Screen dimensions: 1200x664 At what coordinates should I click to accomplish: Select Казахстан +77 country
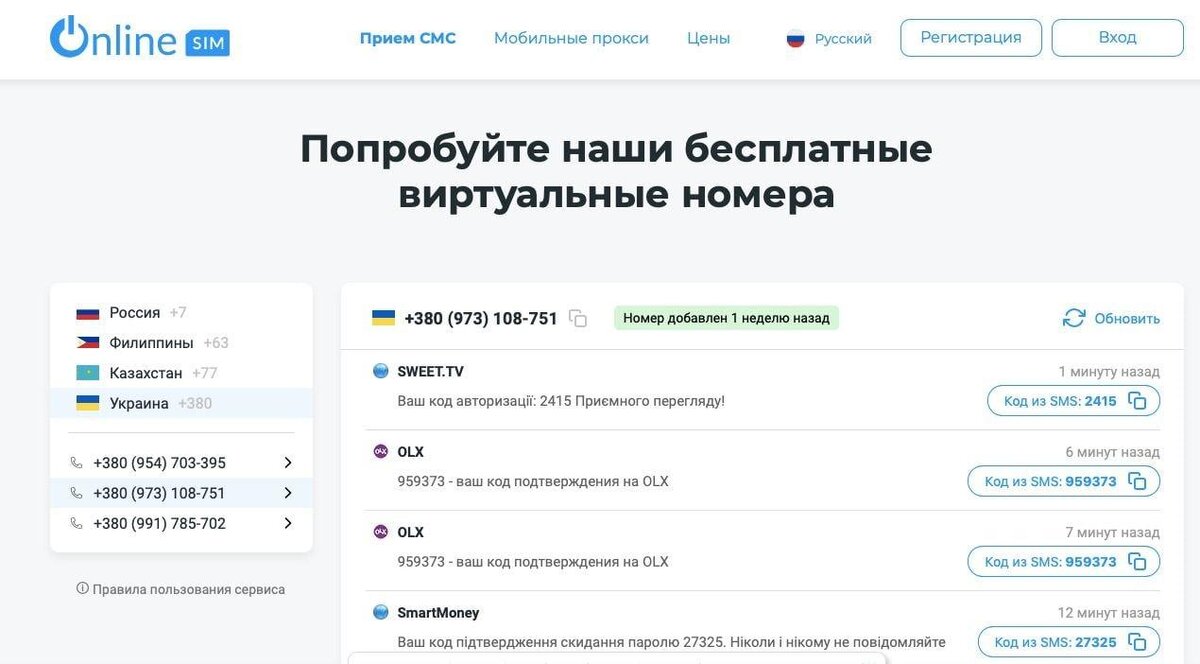[180, 373]
